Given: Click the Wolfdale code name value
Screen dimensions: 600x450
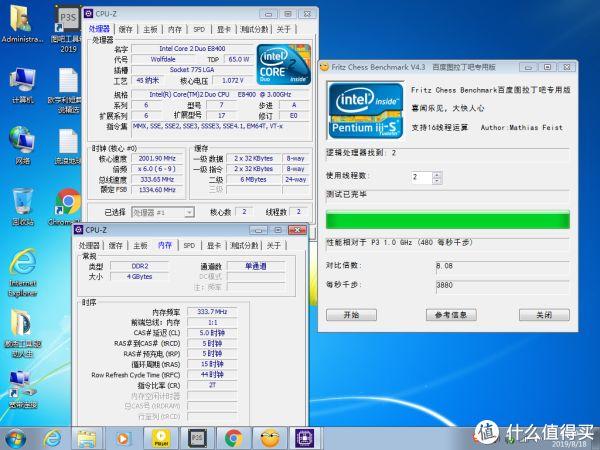Looking at the screenshot, I should 163,59.
